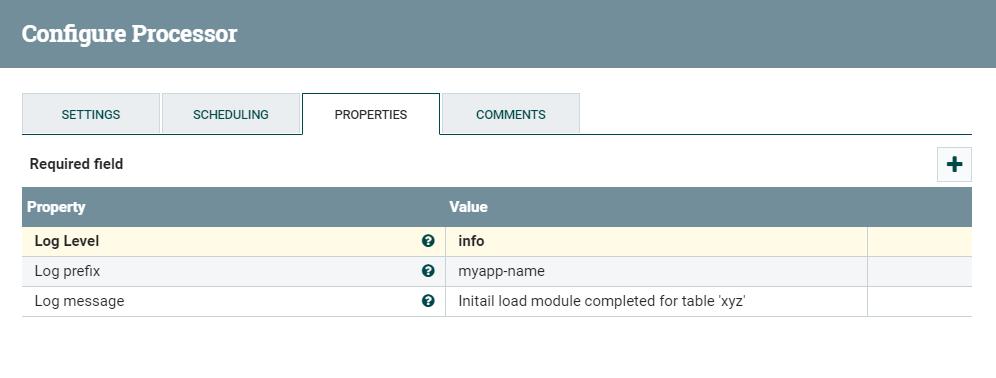Screen dimensions: 996x378
Task: Click the Configure Processor dialog title
Action: pyautogui.click(x=130, y=34)
